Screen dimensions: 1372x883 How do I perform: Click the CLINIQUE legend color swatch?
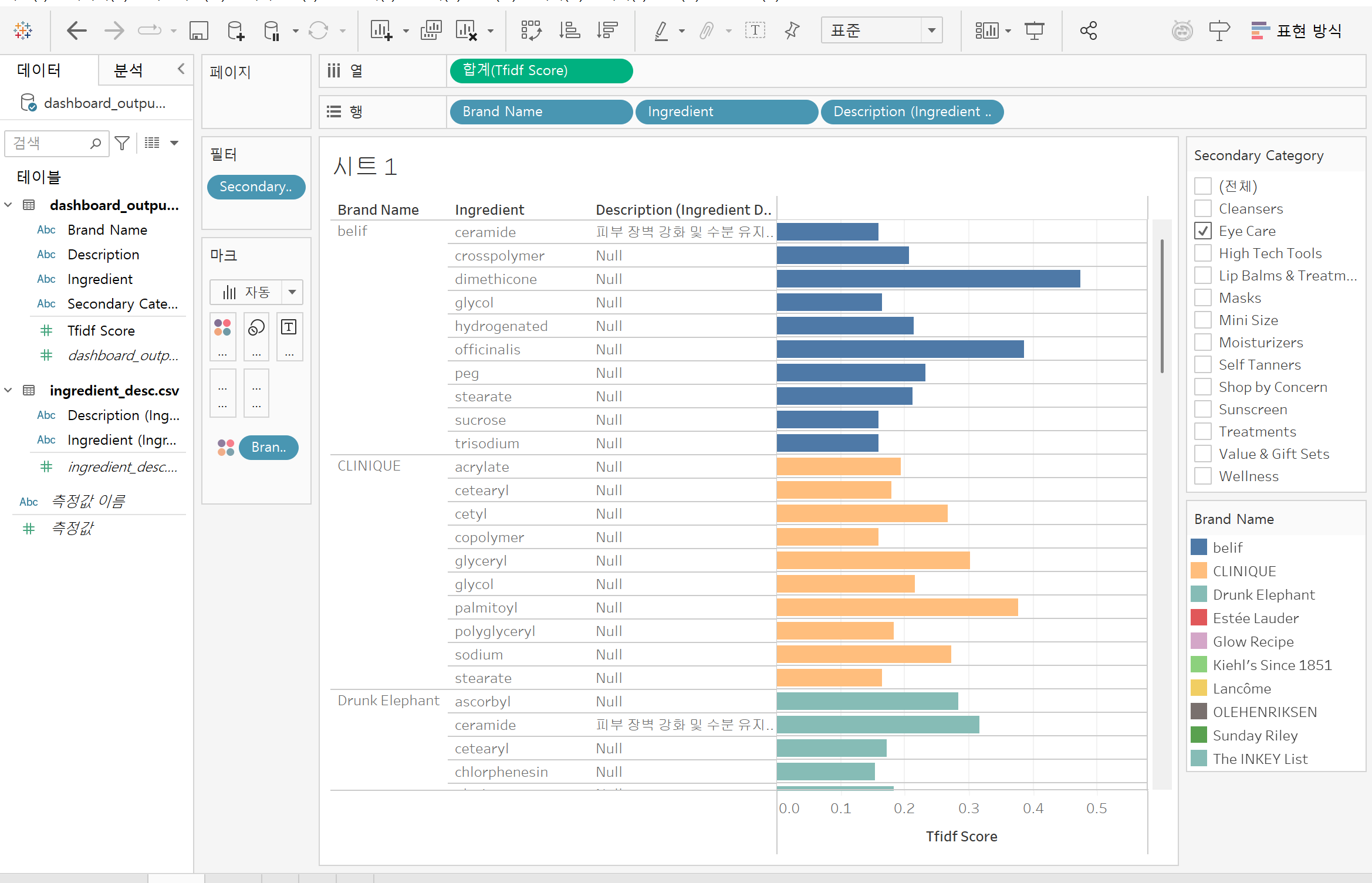click(x=1199, y=571)
